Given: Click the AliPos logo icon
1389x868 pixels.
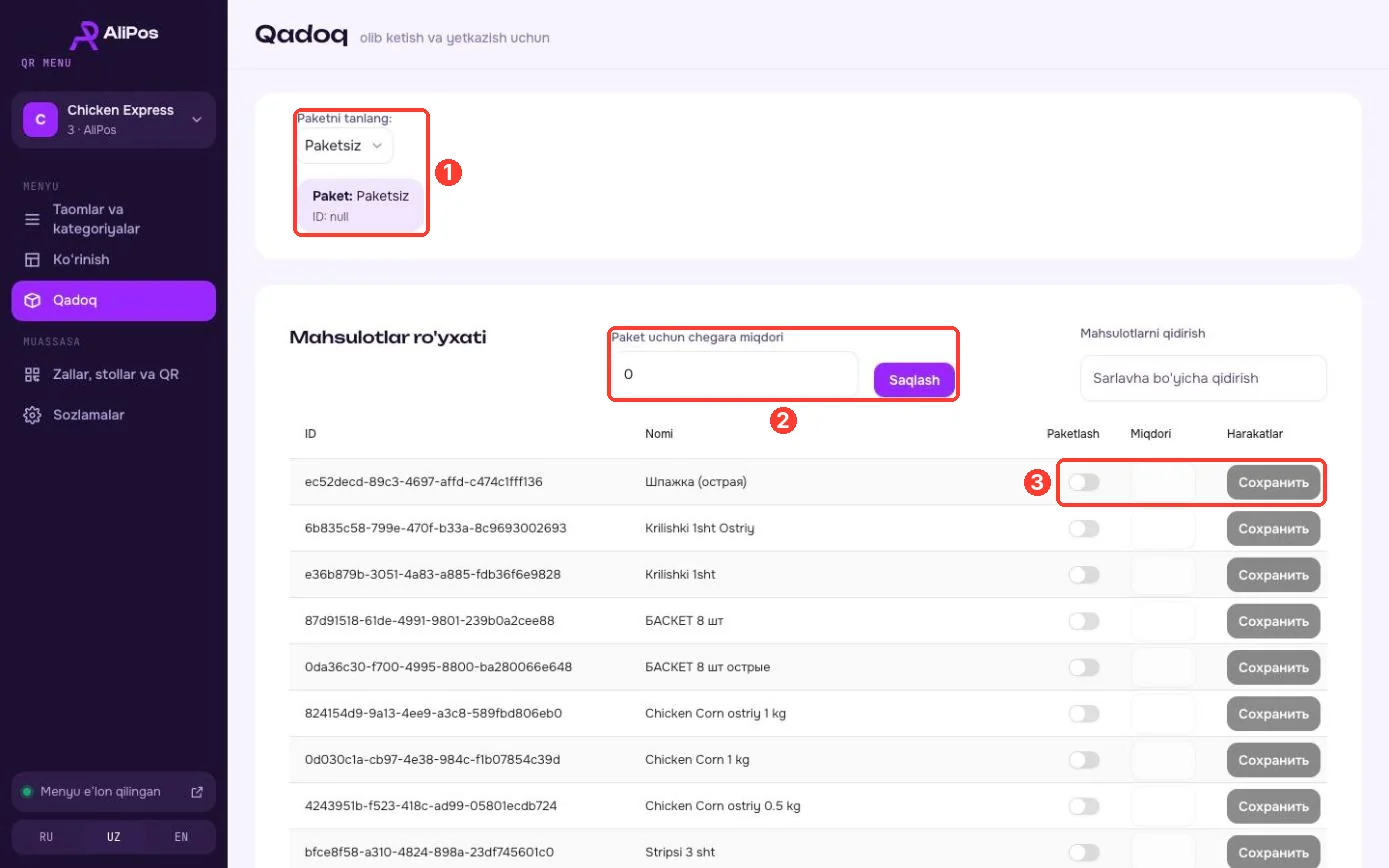Looking at the screenshot, I should coord(84,34).
